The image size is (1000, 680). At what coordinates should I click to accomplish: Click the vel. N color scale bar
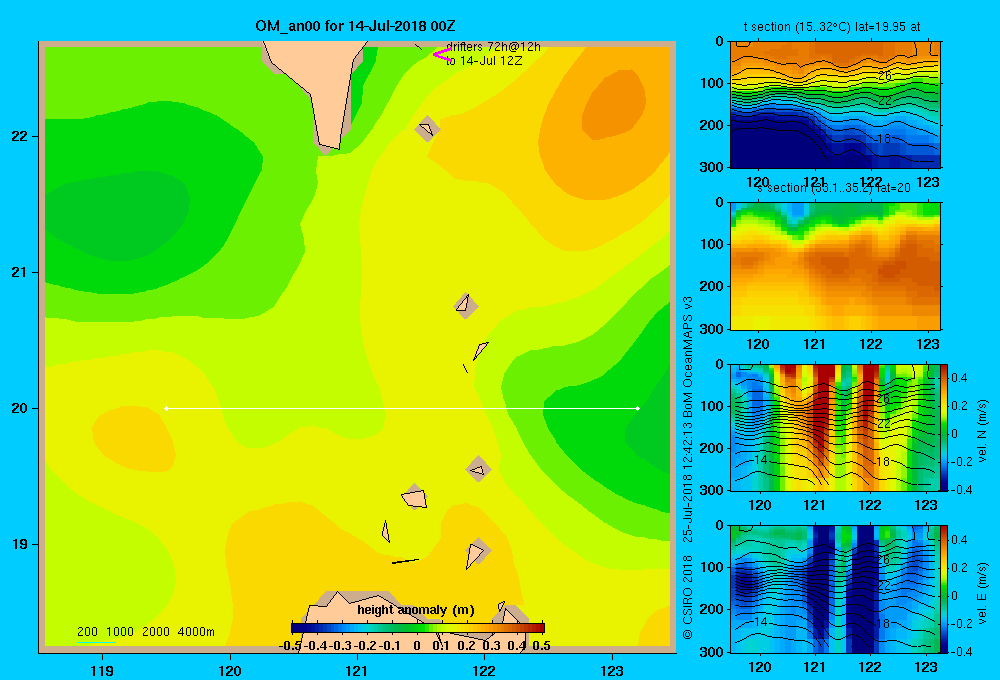[x=945, y=427]
